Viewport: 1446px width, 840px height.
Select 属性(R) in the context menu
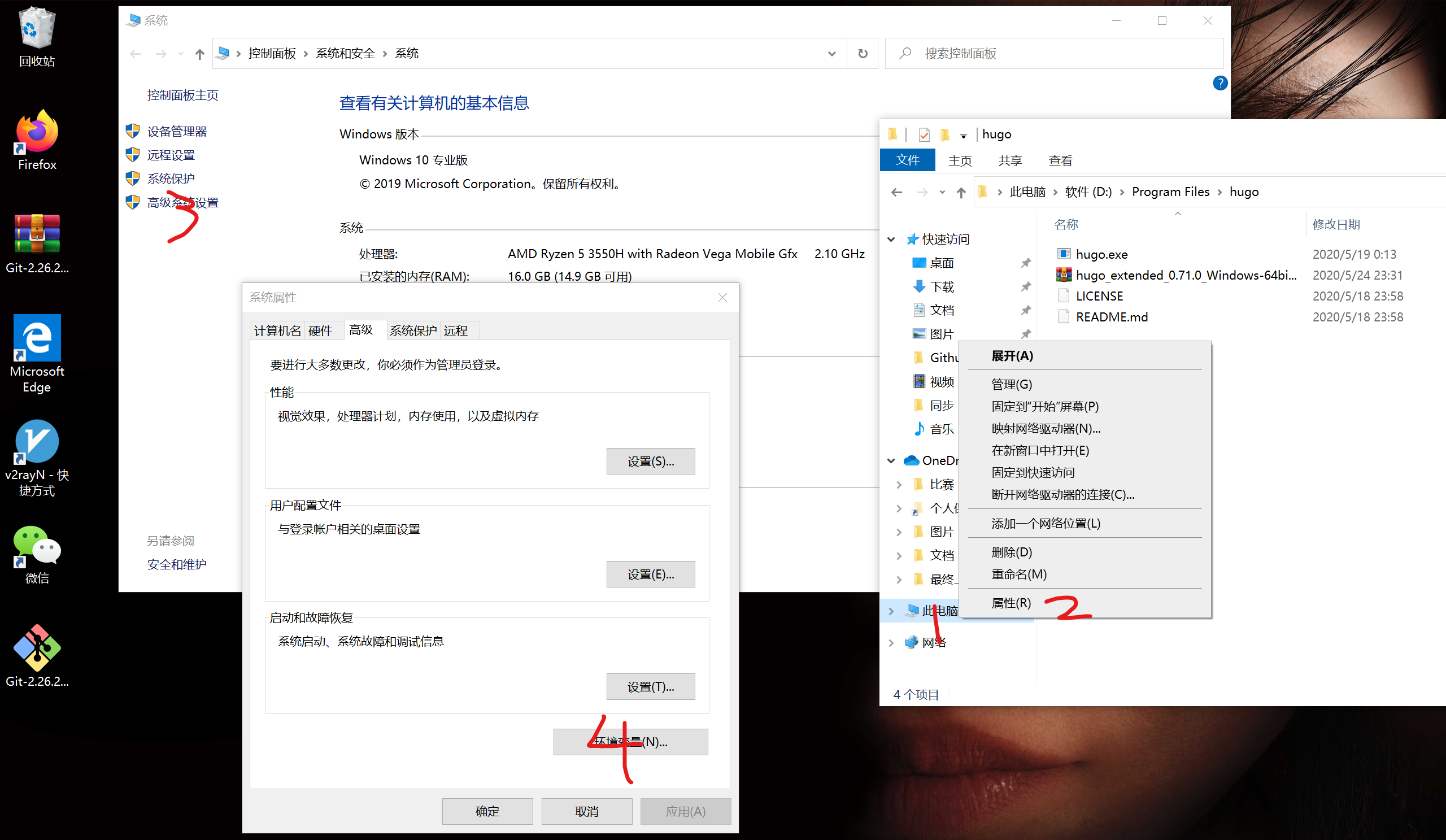[x=1013, y=603]
